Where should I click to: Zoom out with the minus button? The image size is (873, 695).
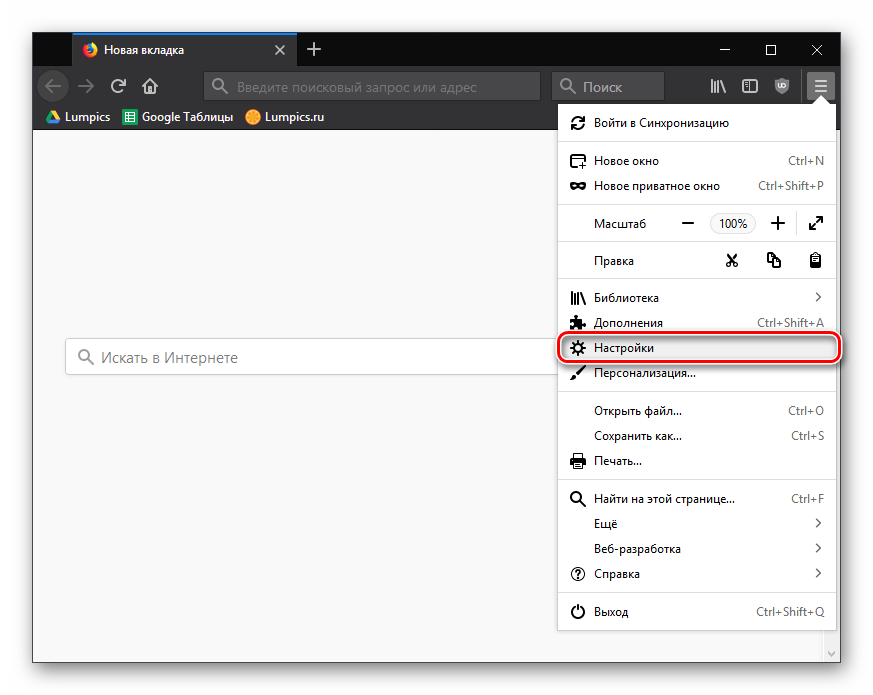tap(688, 224)
